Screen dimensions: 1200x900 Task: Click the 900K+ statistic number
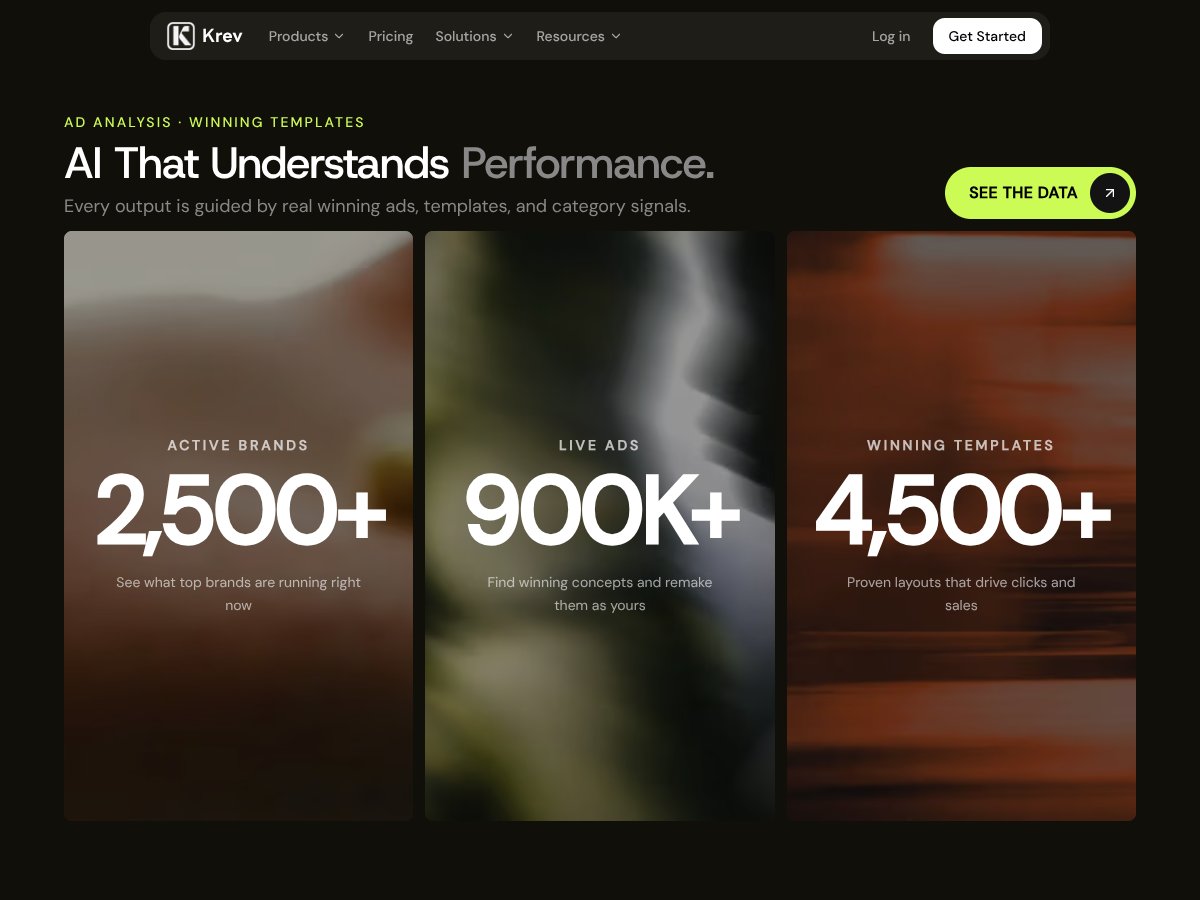pyautogui.click(x=601, y=511)
